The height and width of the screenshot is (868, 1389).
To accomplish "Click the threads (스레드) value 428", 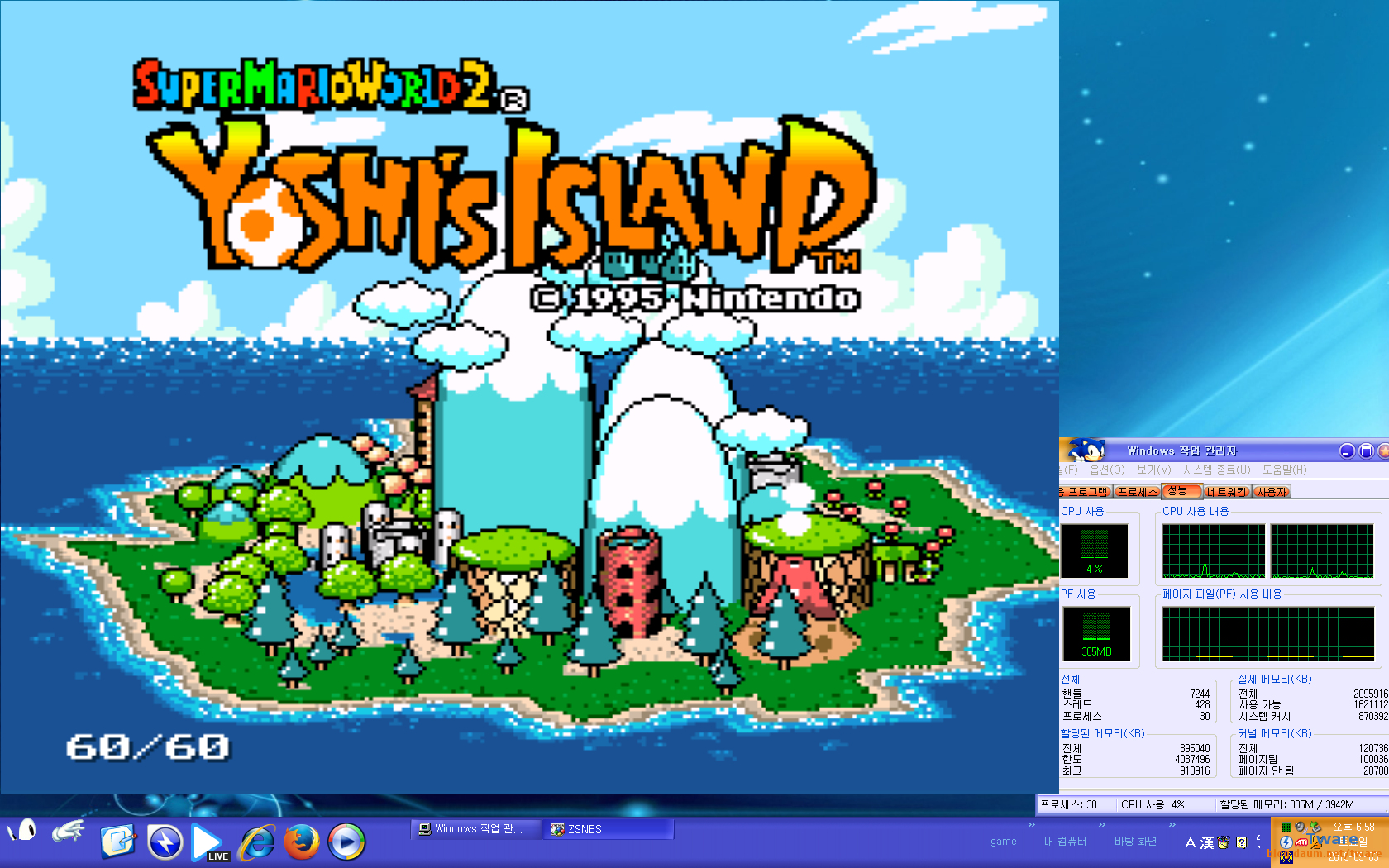I will [x=1202, y=705].
